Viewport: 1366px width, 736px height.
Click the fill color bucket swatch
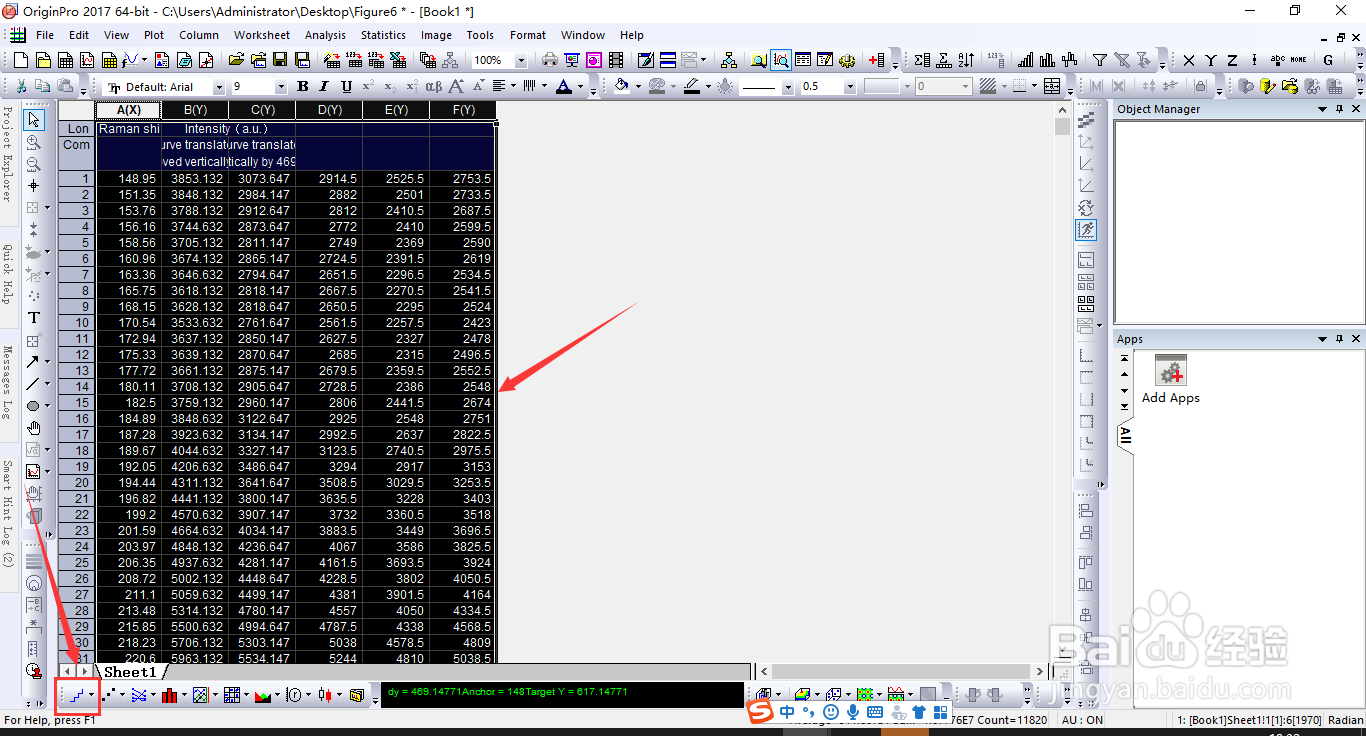pyautogui.click(x=621, y=87)
